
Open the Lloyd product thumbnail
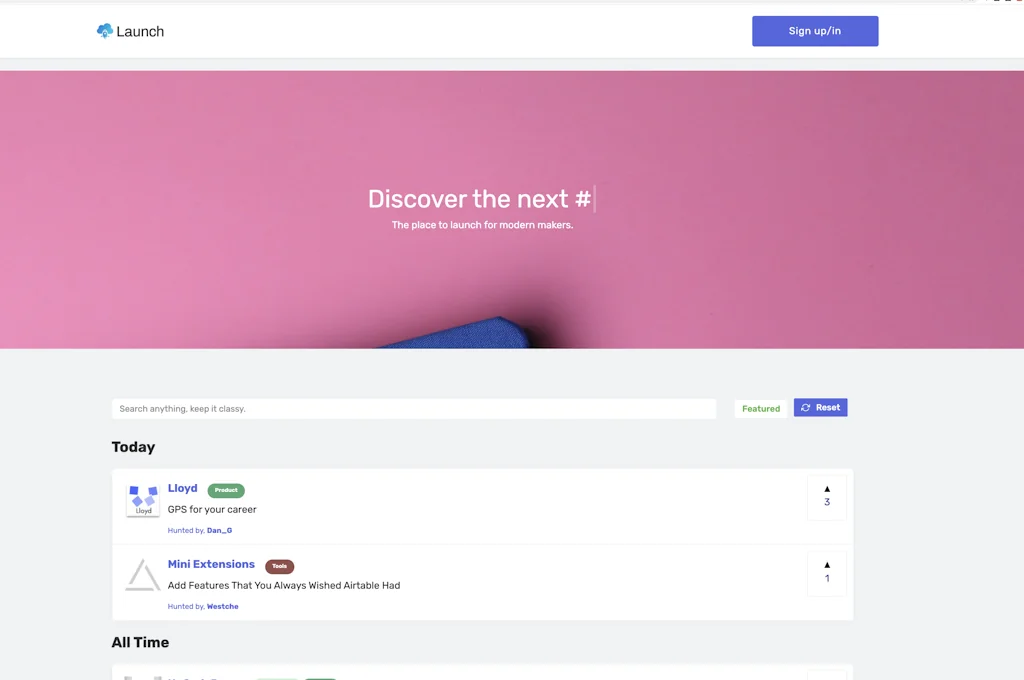[x=143, y=500]
